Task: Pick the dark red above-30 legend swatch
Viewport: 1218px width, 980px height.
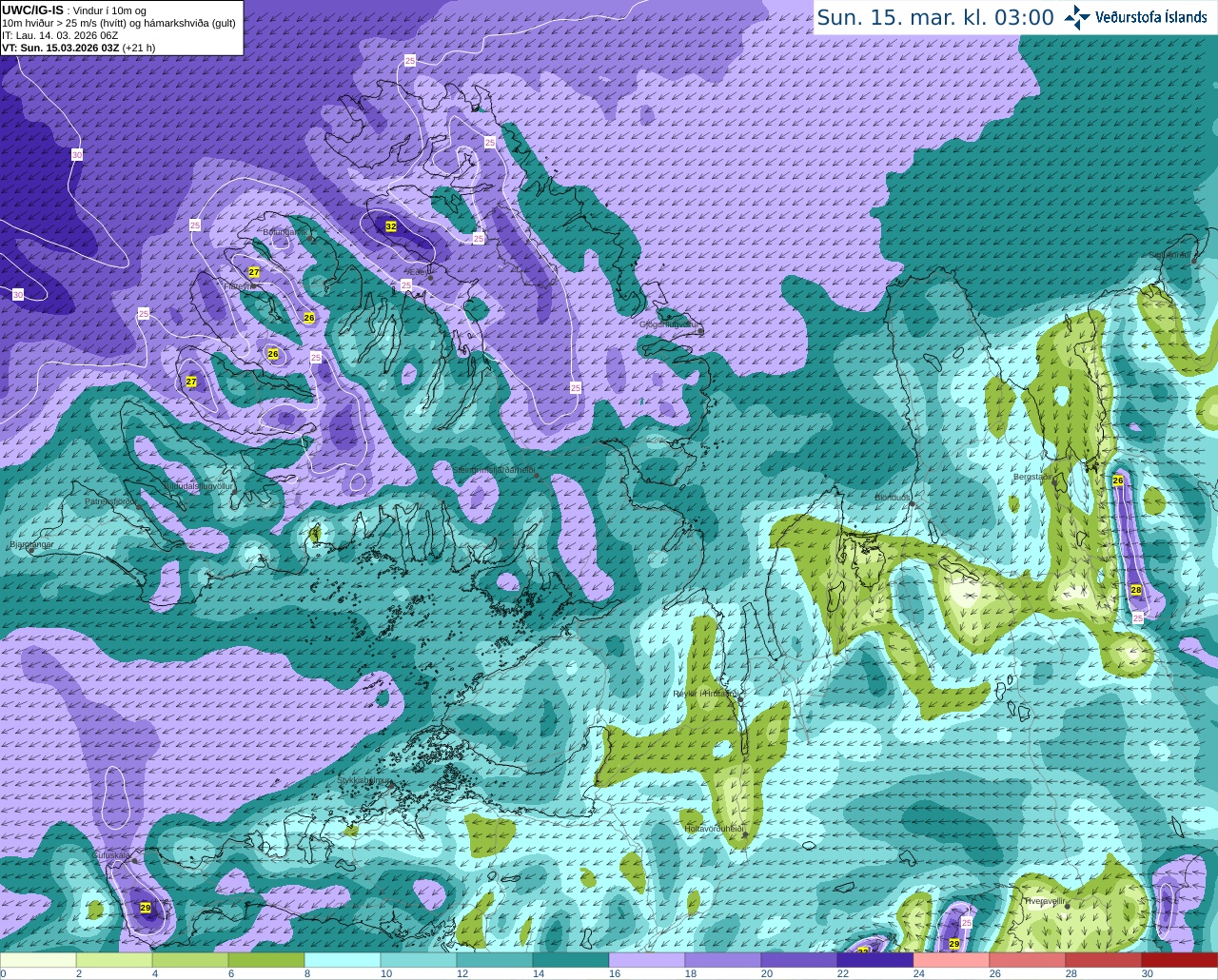Action: coord(1180,960)
